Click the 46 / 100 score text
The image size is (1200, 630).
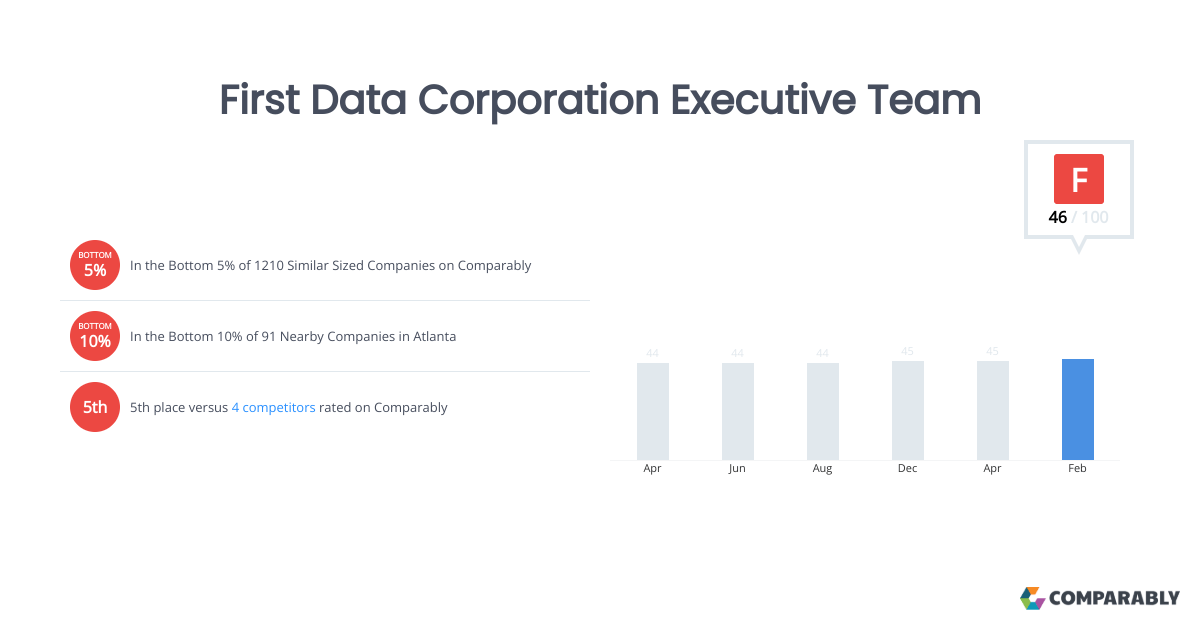point(1078,217)
